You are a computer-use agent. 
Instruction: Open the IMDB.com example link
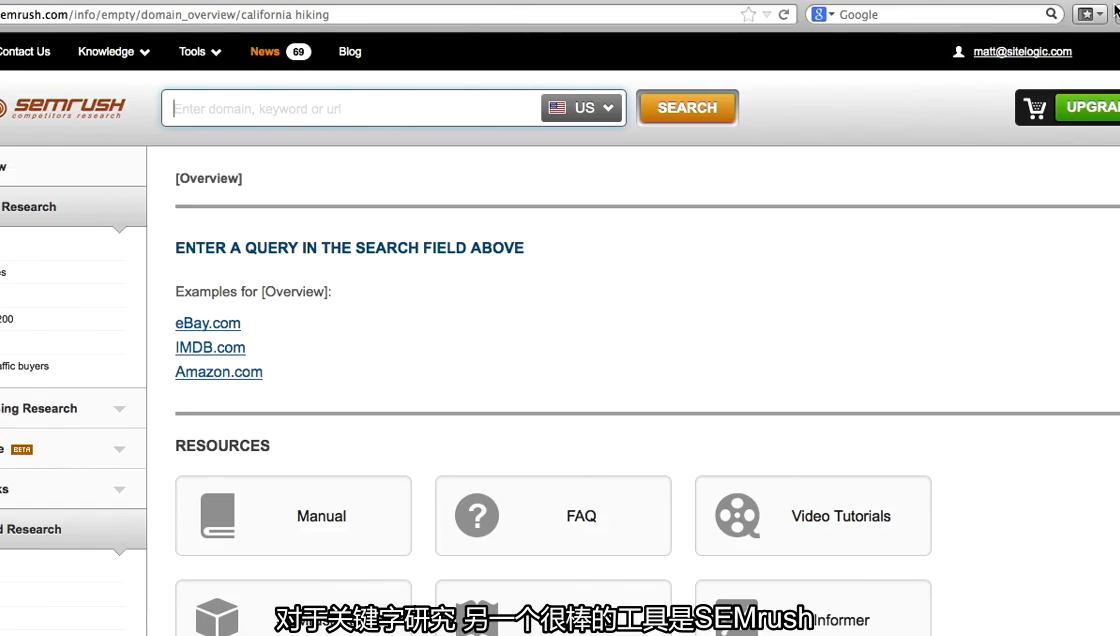click(210, 347)
